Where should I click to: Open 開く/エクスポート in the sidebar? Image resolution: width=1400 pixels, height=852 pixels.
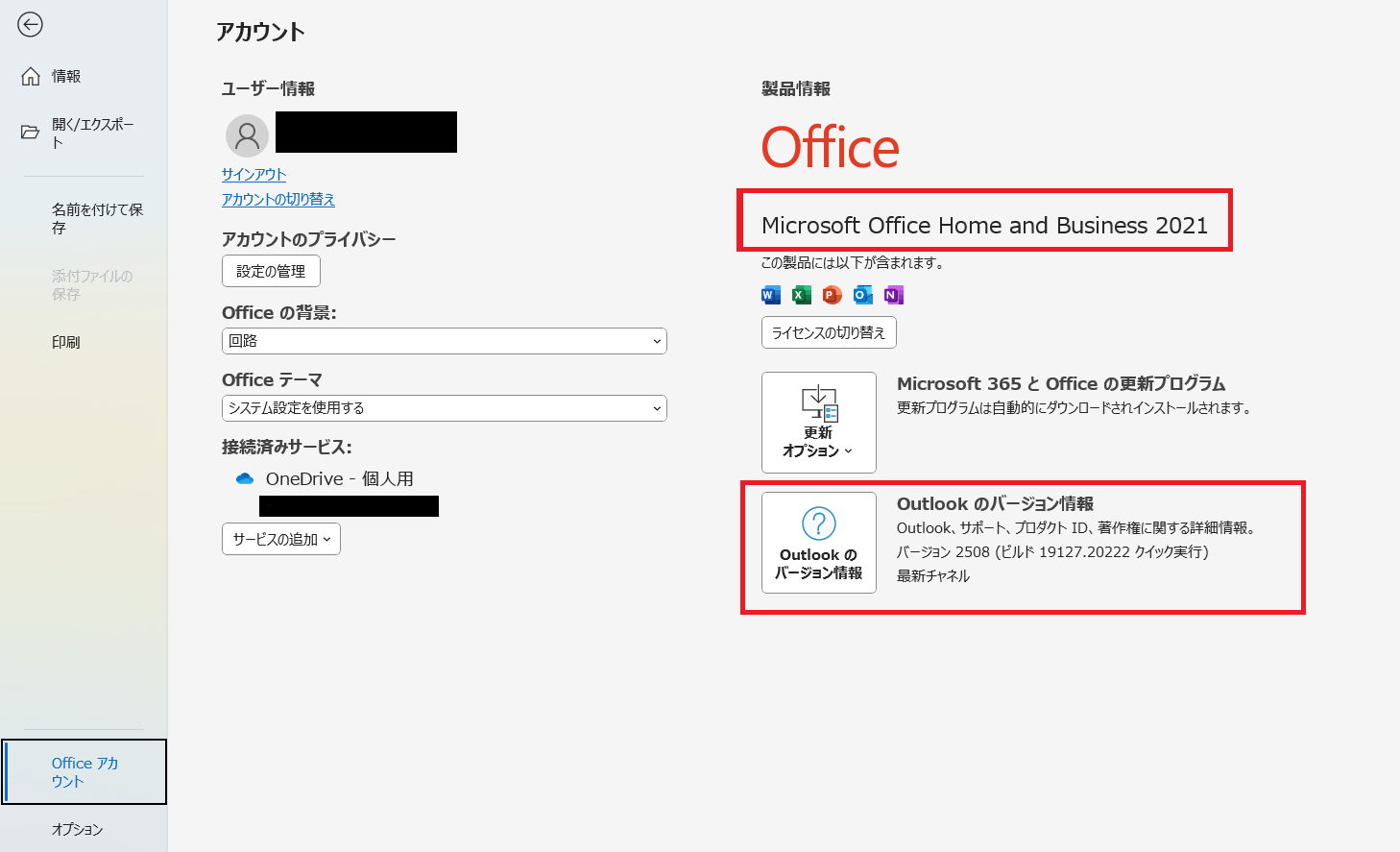click(x=91, y=133)
